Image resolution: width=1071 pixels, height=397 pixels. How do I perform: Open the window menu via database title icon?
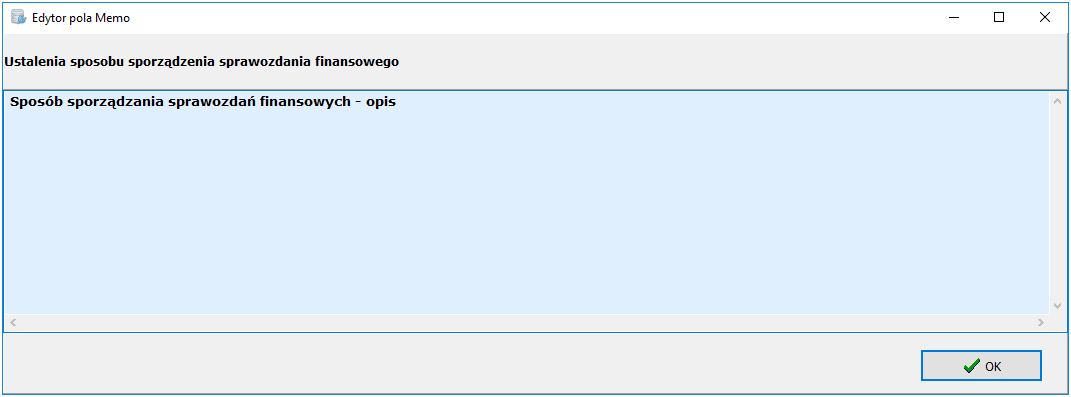coord(18,17)
